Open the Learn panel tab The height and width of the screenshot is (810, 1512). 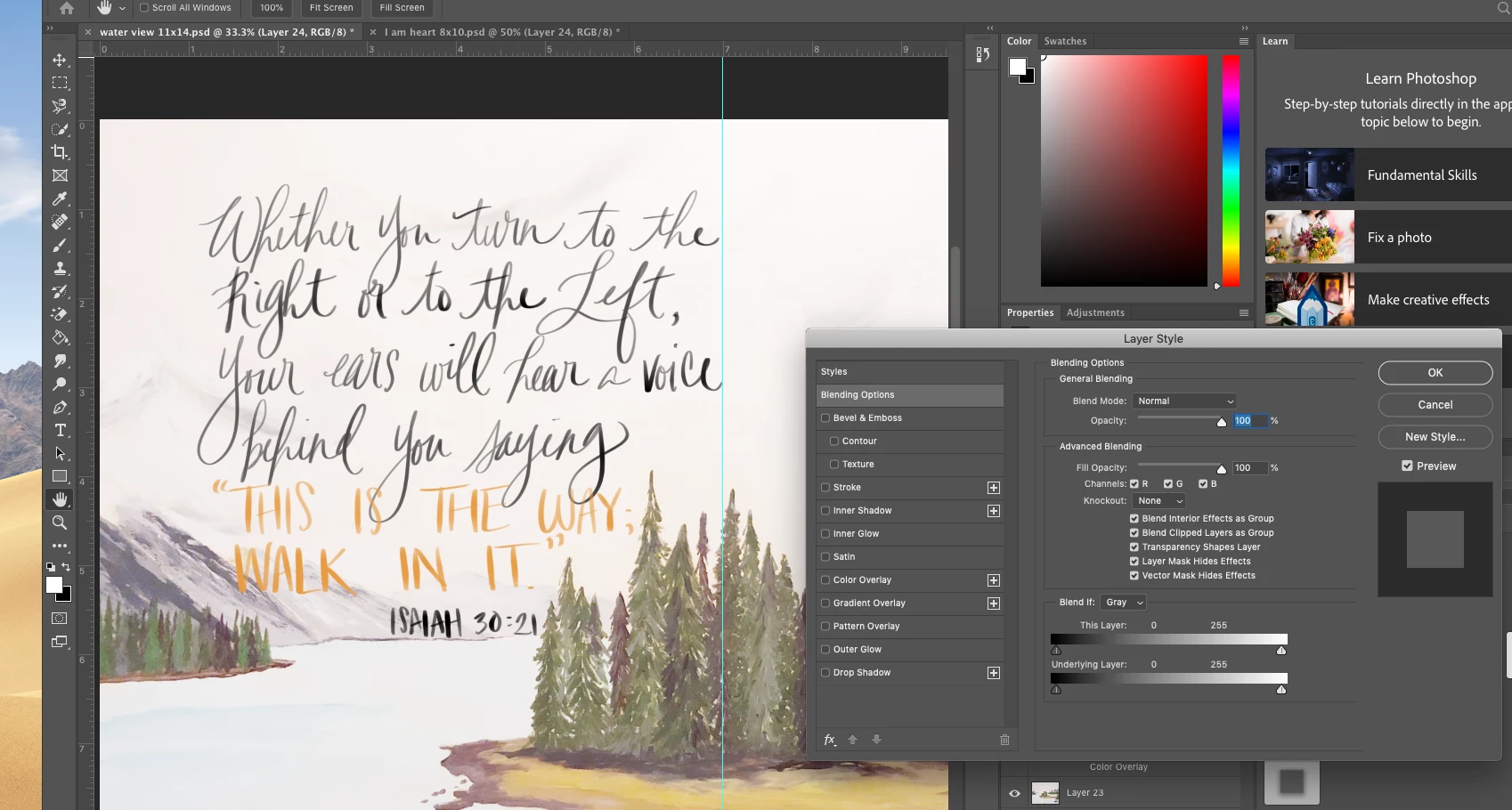point(1275,42)
